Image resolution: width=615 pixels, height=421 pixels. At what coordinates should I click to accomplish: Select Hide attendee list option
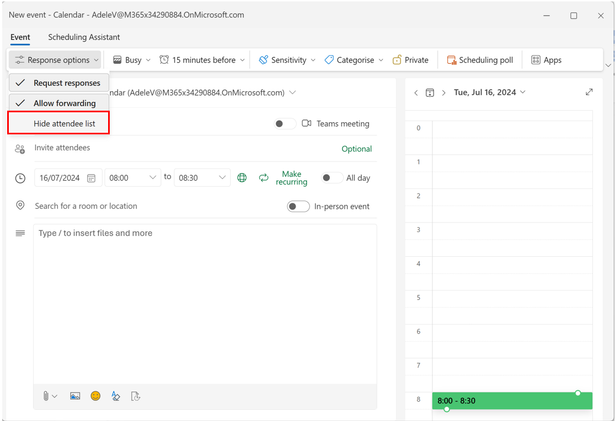click(59, 123)
